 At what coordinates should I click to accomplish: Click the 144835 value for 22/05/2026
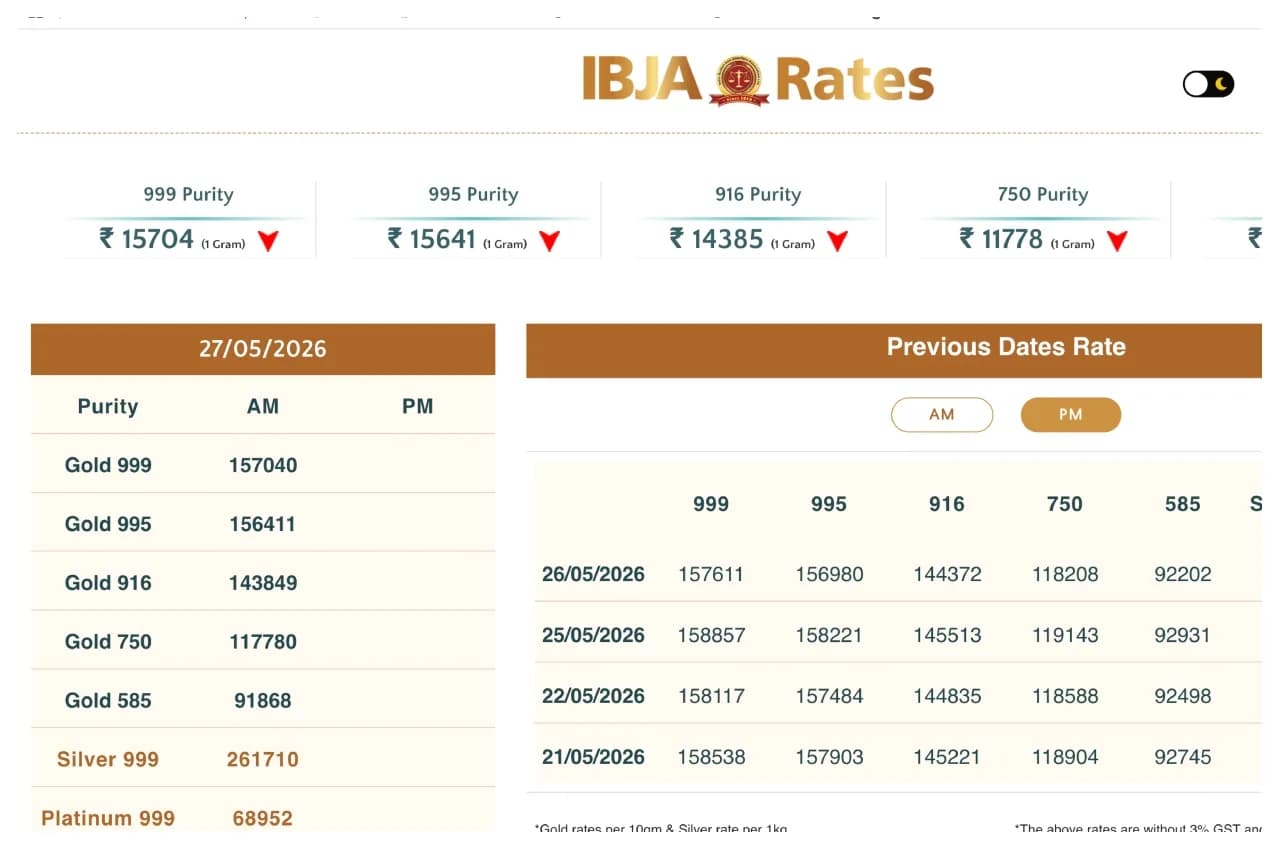[x=947, y=696]
